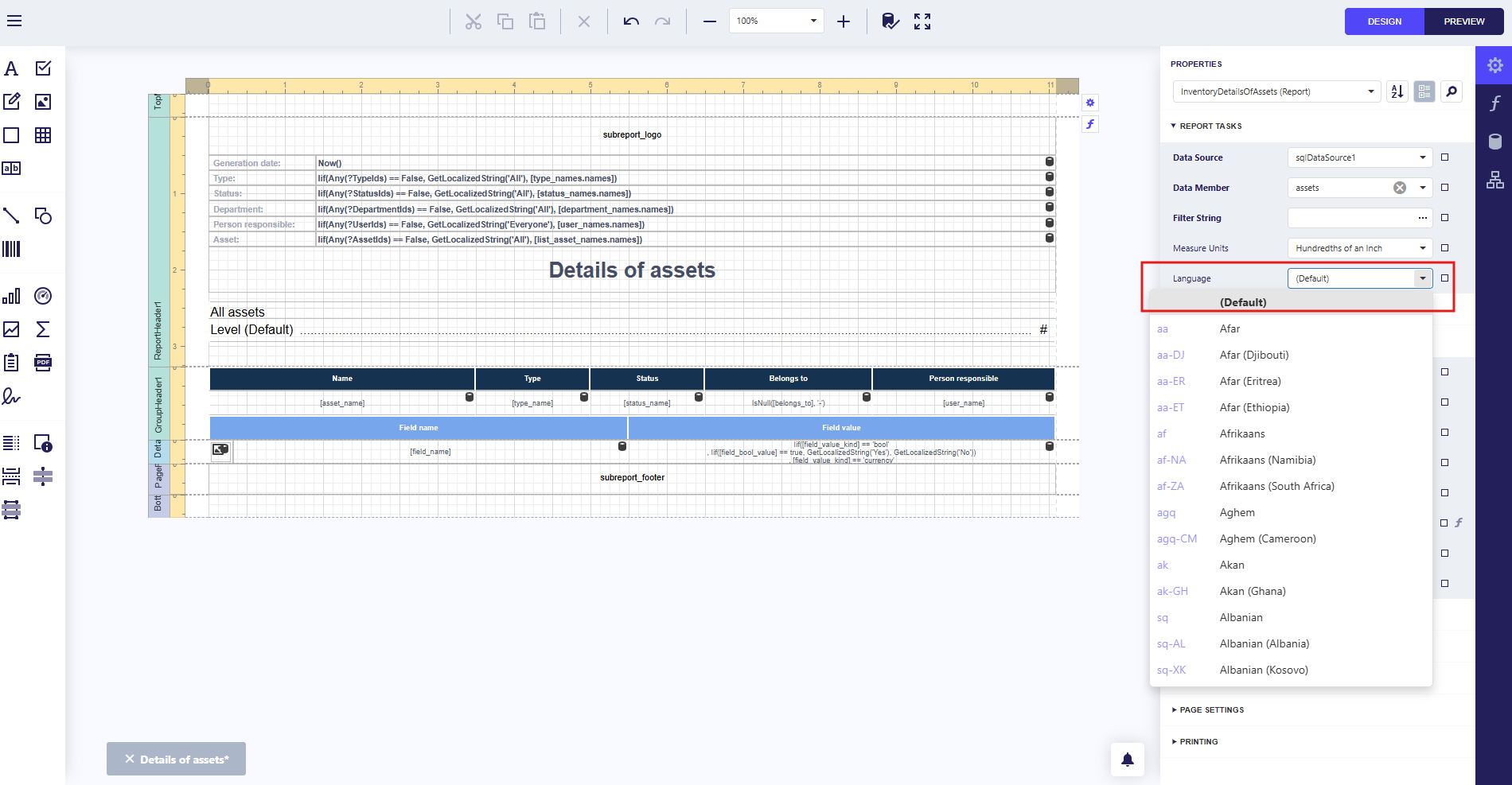
Task: Open the Measure Units dropdown
Action: [1422, 248]
